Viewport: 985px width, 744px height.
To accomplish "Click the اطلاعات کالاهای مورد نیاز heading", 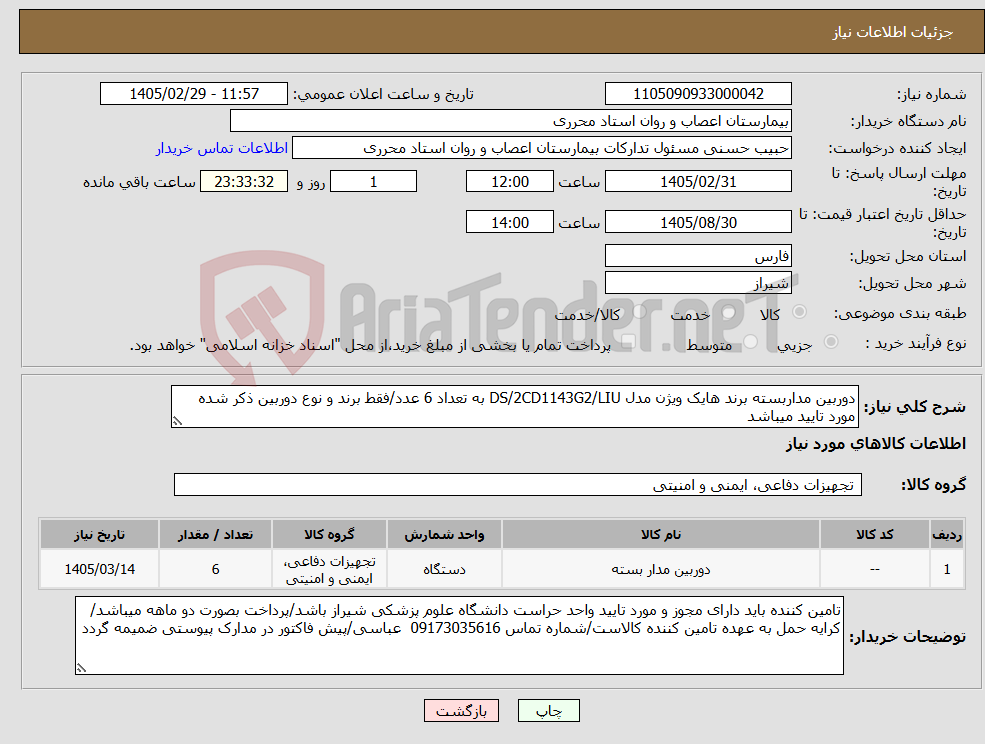I will pos(876,444).
